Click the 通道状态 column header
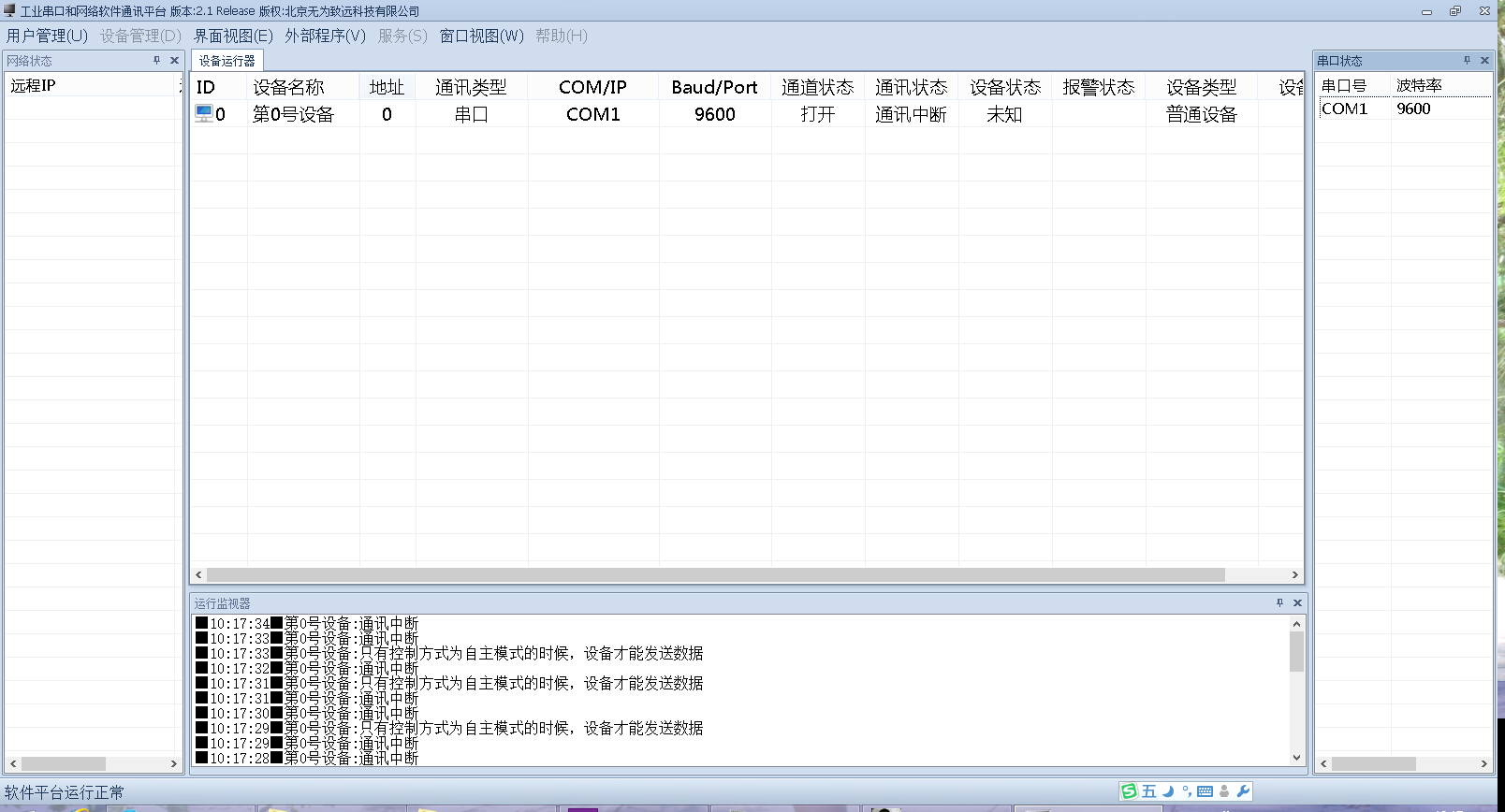This screenshot has height=812, width=1505. [818, 87]
